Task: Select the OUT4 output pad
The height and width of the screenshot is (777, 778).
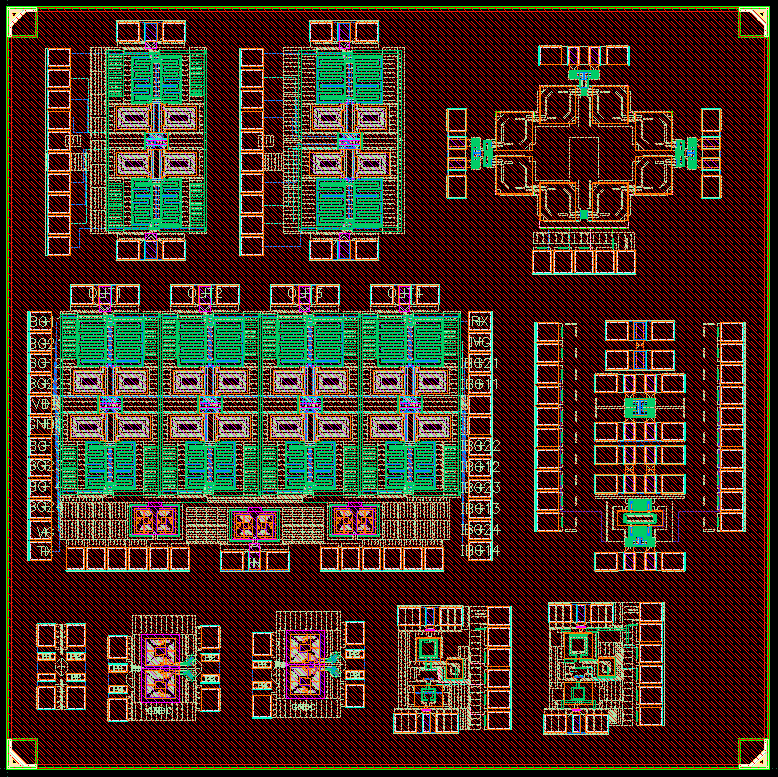Action: [404, 294]
